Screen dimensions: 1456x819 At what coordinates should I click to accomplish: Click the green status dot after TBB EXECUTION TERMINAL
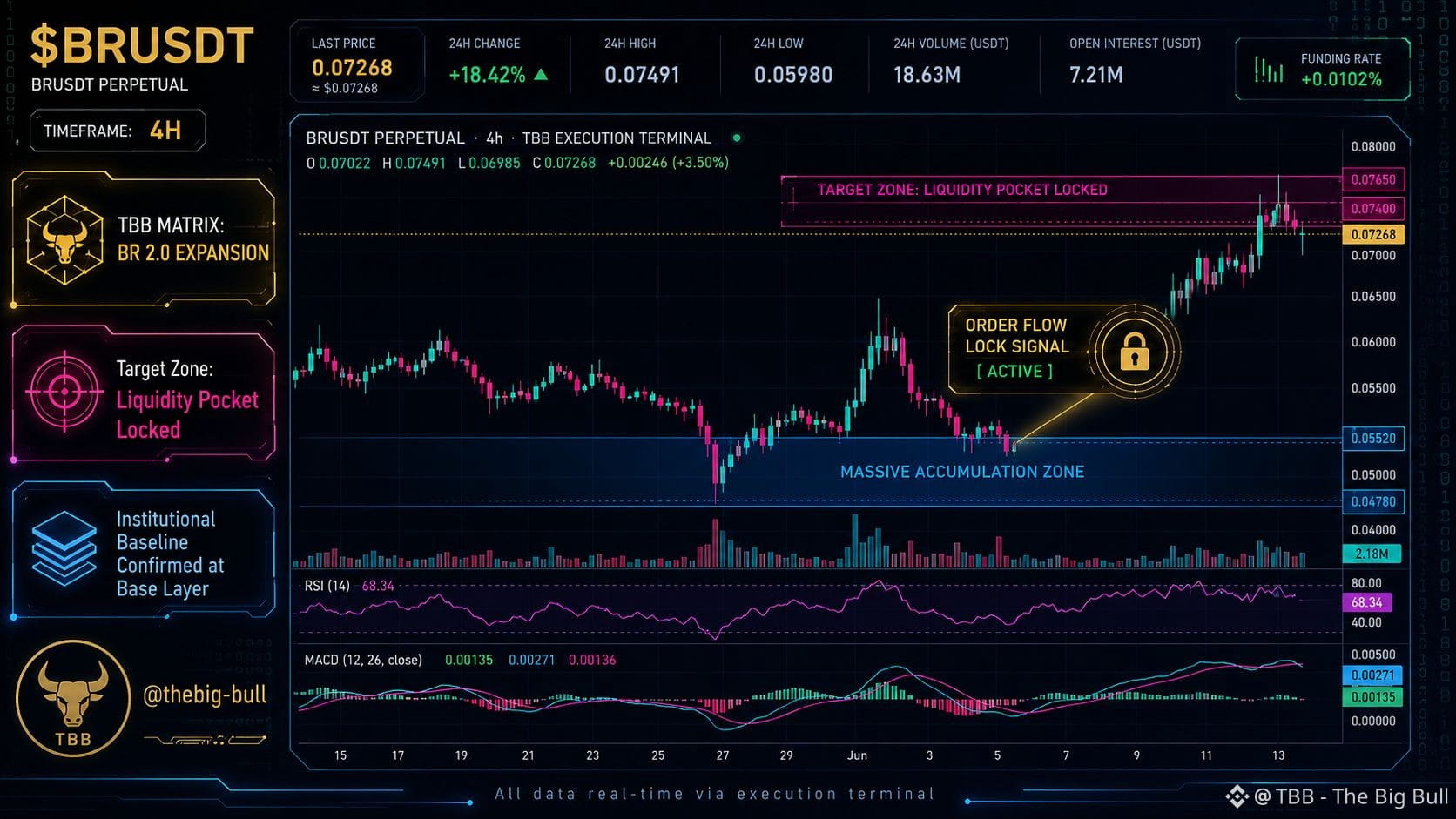pos(737,138)
